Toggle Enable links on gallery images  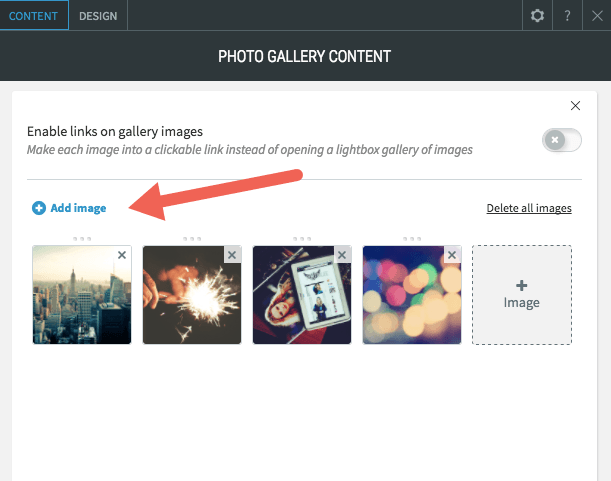click(x=562, y=140)
